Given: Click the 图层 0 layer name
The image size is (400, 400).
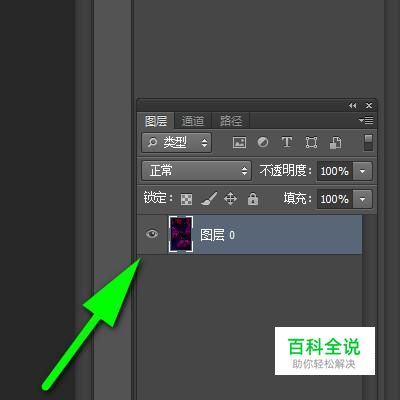Looking at the screenshot, I should click(217, 235).
